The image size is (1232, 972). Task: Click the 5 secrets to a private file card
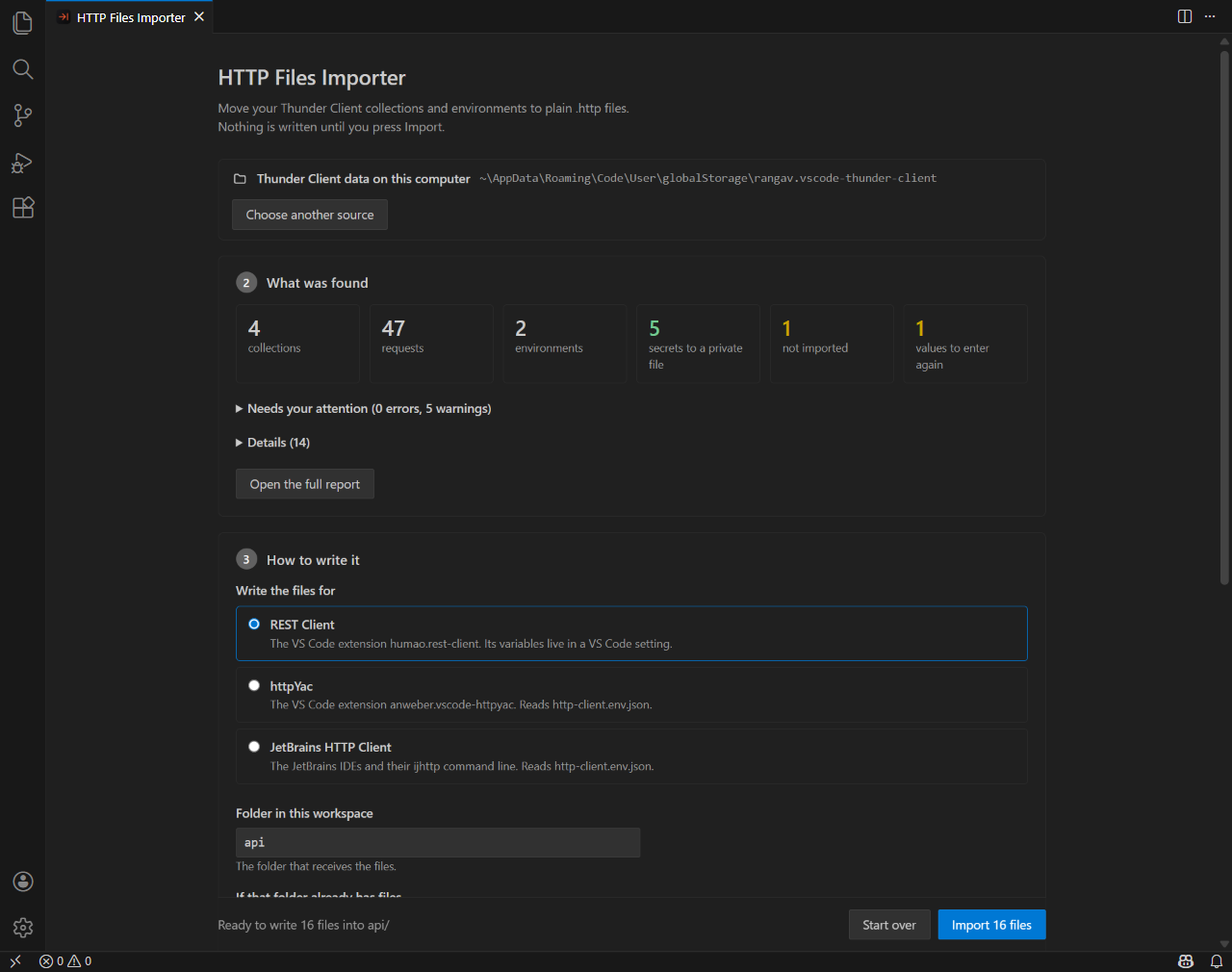tap(699, 344)
